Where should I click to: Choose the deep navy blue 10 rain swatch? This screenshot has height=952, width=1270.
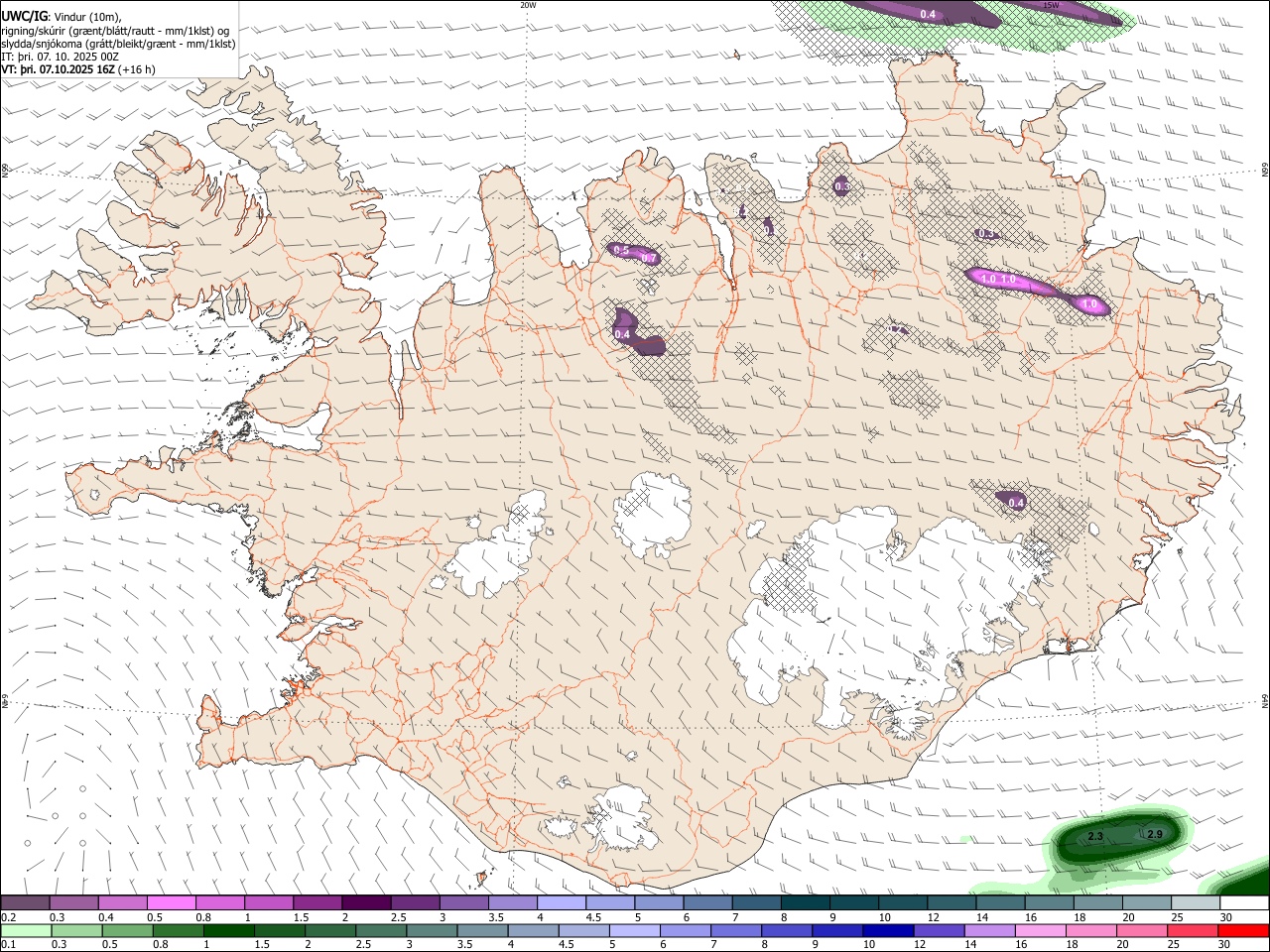point(886,930)
